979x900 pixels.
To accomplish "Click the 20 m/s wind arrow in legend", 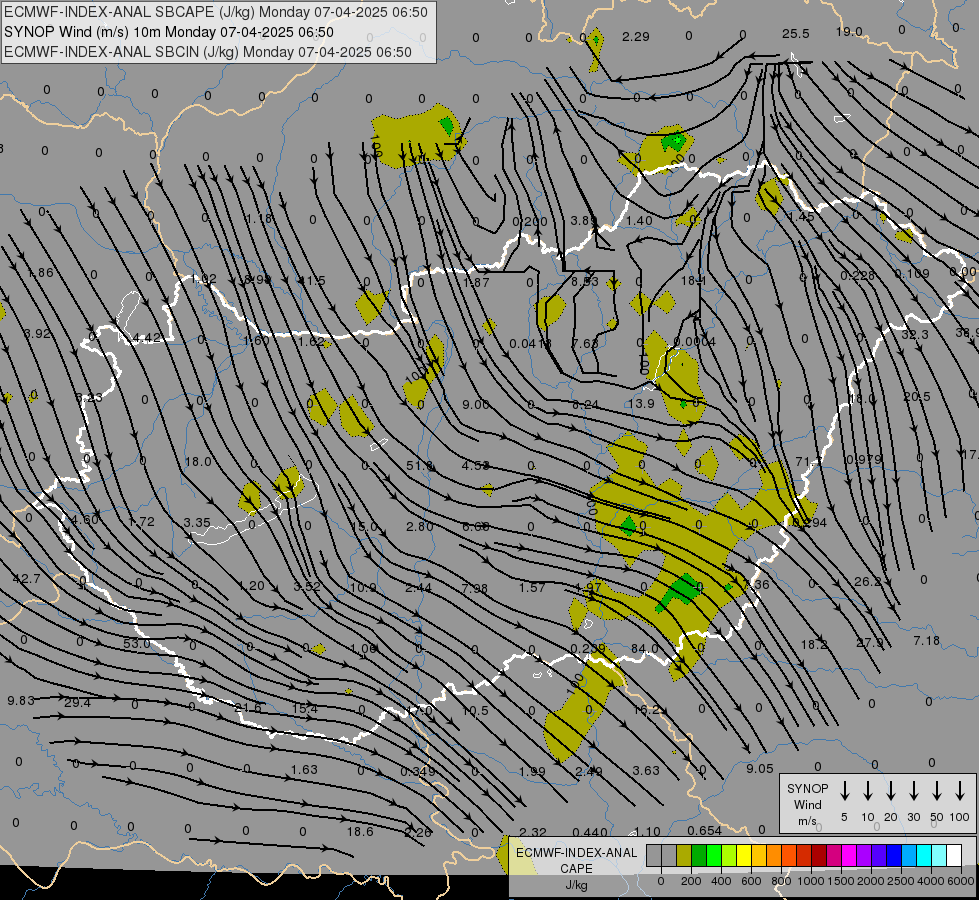I will [x=891, y=791].
